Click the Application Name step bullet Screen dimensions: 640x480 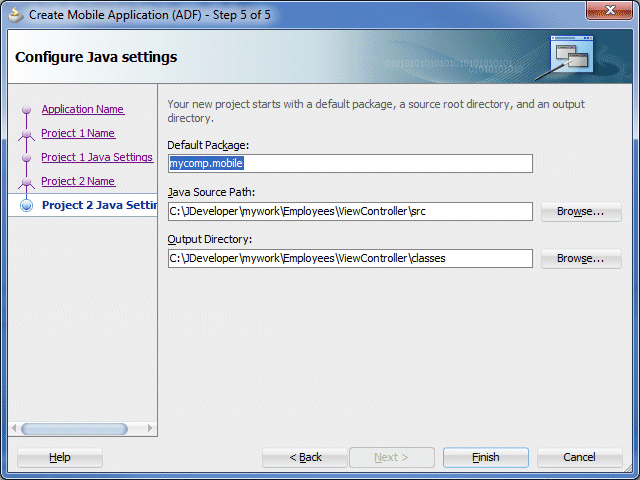coord(27,109)
